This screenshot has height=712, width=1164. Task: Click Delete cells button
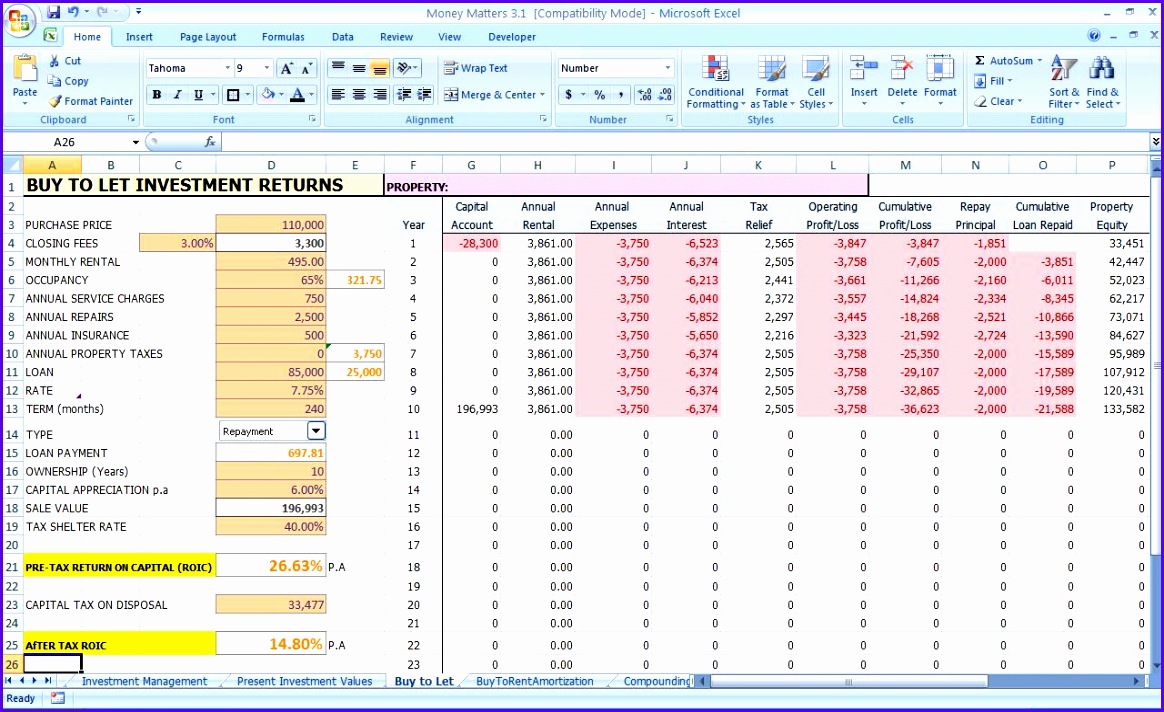click(x=902, y=80)
